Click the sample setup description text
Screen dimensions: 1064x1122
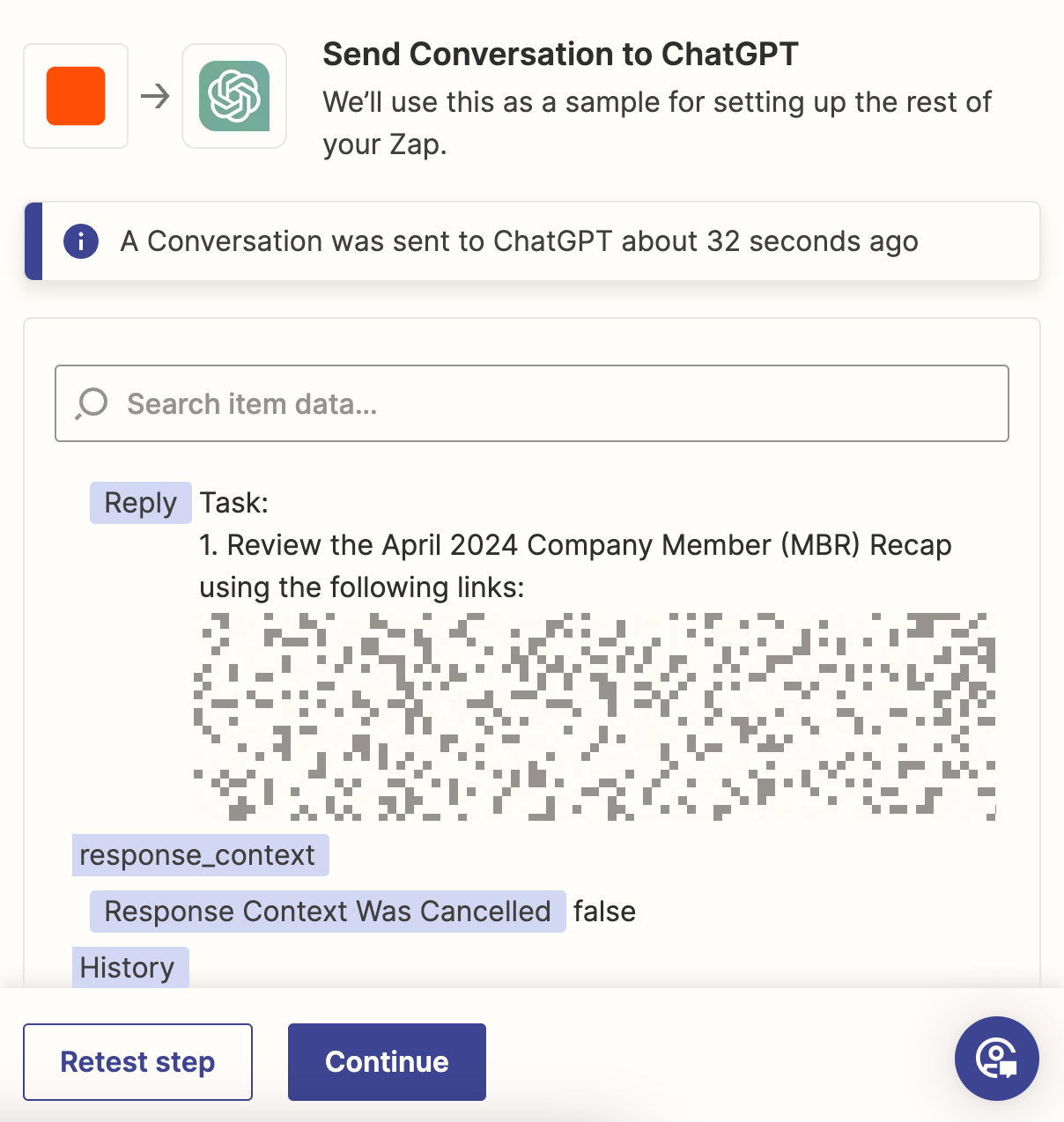tap(657, 123)
